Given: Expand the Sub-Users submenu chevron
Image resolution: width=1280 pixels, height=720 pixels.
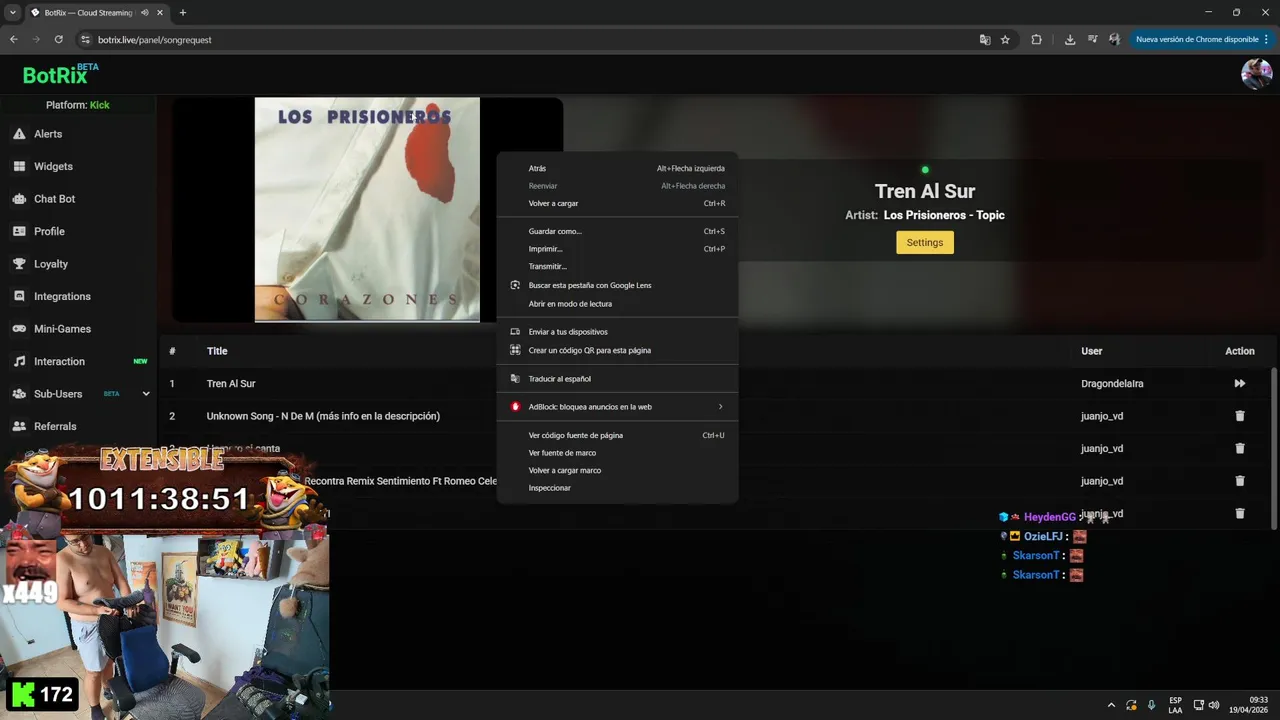Looking at the screenshot, I should [146, 394].
